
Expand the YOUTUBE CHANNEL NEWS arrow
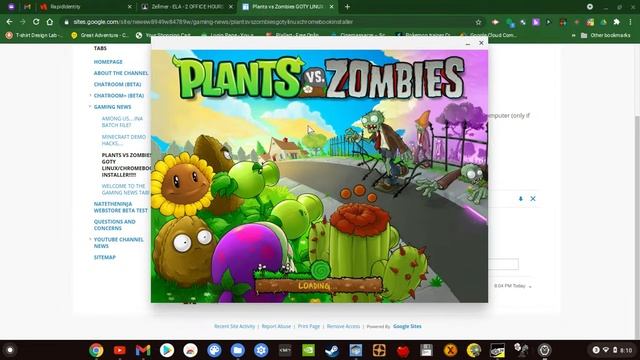coord(90,239)
